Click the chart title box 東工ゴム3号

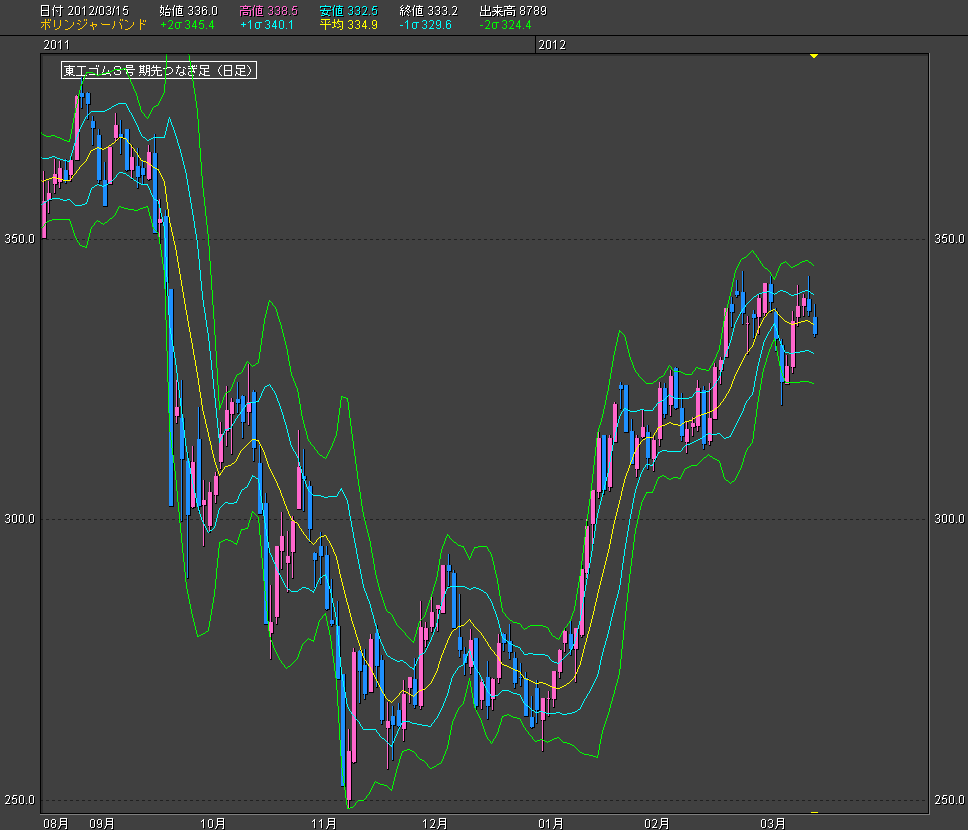pyautogui.click(x=159, y=70)
